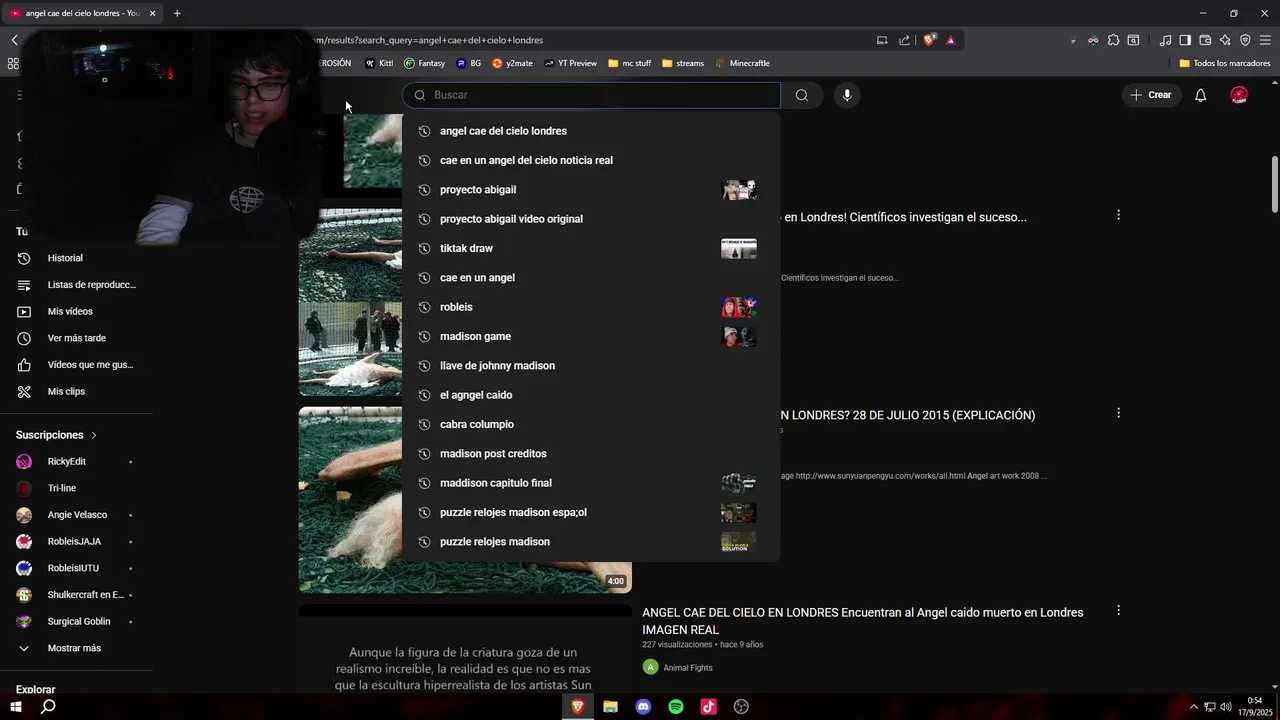Open Discord from the taskbar

tap(643, 706)
